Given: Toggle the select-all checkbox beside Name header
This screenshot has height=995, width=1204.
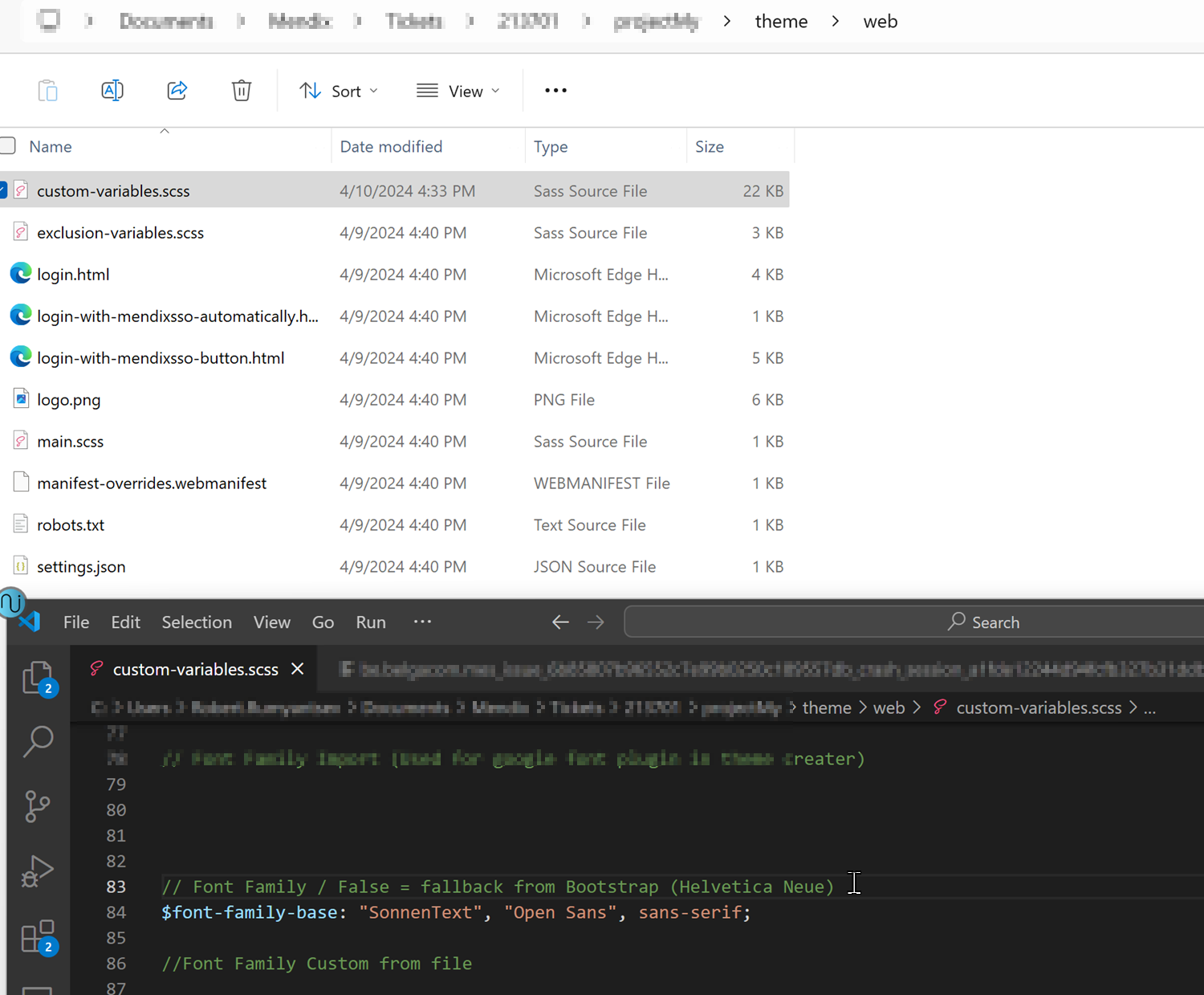Looking at the screenshot, I should (x=8, y=145).
